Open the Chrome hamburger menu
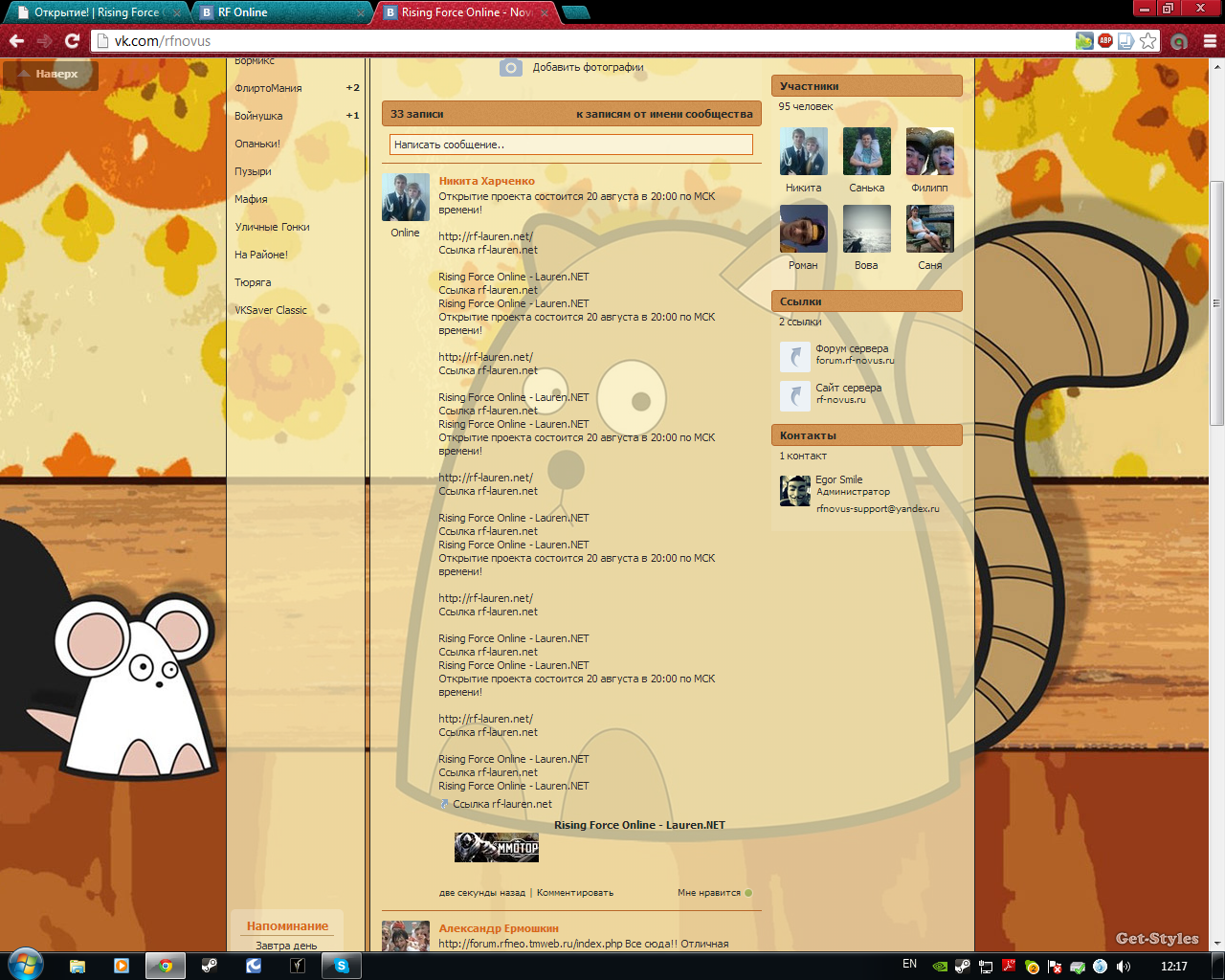This screenshot has width=1225, height=980. [x=1210, y=41]
